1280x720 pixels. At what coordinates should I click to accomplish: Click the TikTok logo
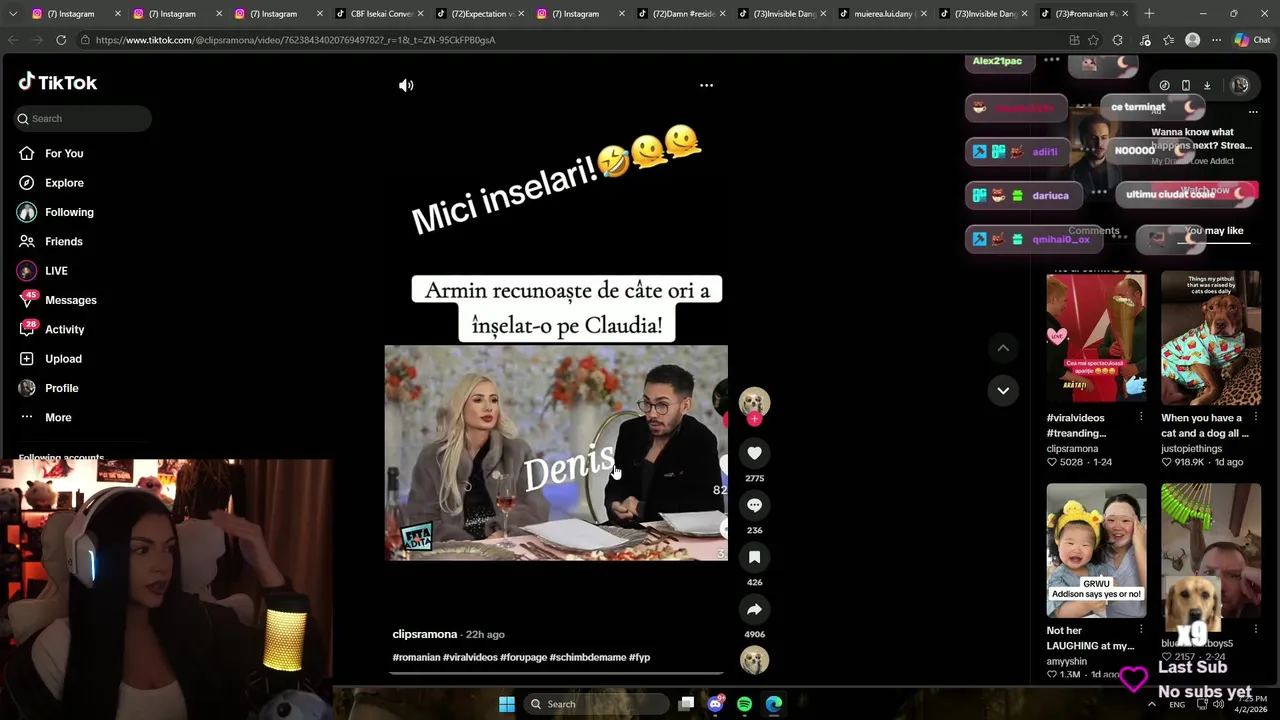pos(57,82)
